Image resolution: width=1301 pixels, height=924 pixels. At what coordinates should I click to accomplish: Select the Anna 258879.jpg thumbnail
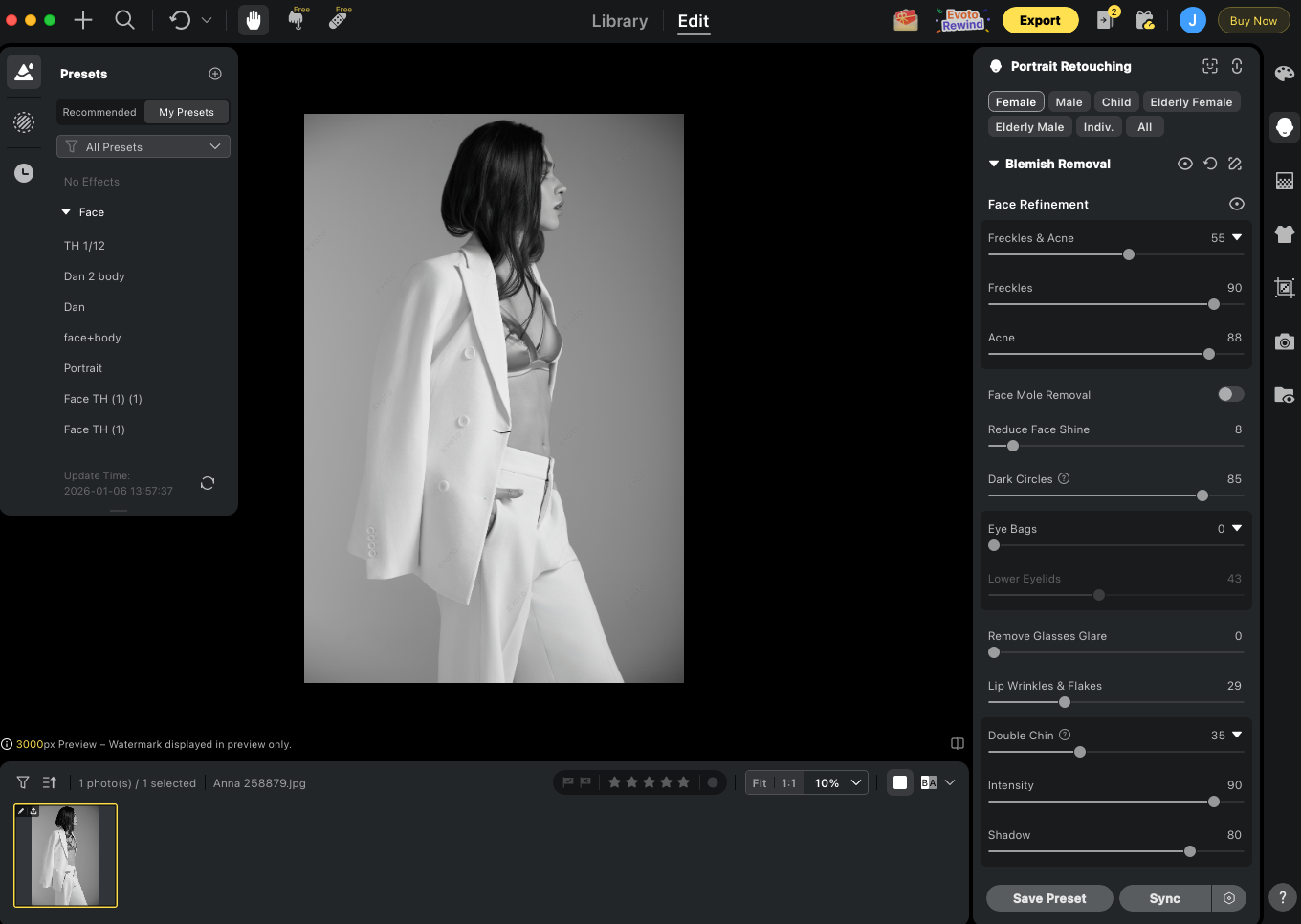(x=65, y=855)
